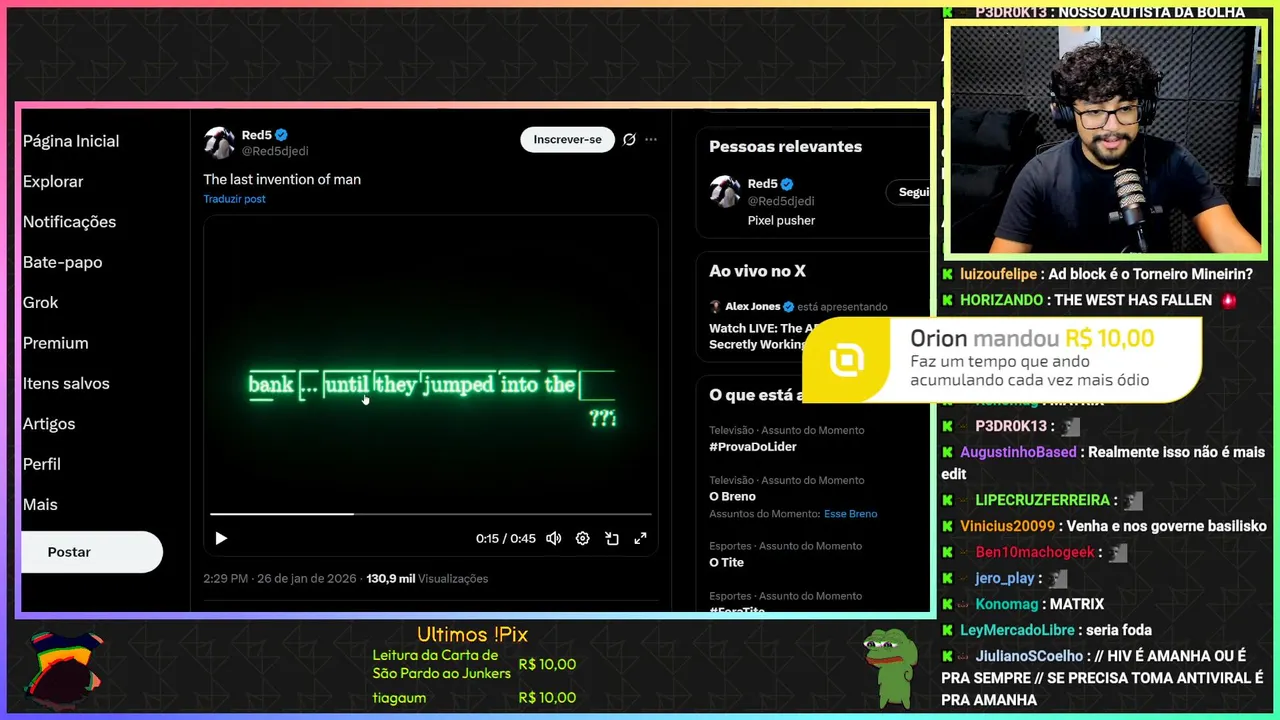
Task: Go to Página Inicial
Action: 71,141
